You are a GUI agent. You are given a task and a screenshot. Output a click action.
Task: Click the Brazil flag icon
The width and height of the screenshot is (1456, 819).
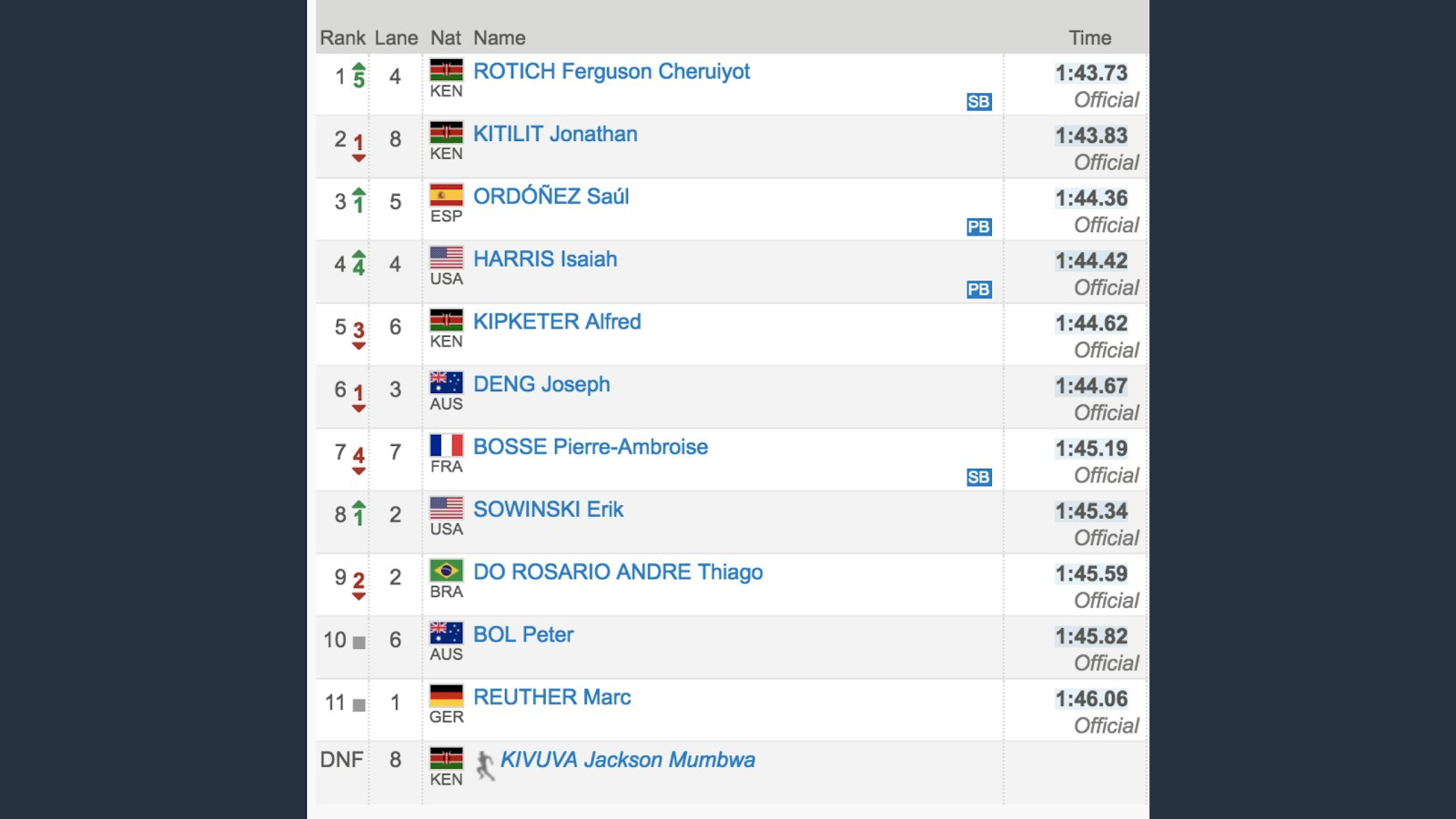(447, 571)
